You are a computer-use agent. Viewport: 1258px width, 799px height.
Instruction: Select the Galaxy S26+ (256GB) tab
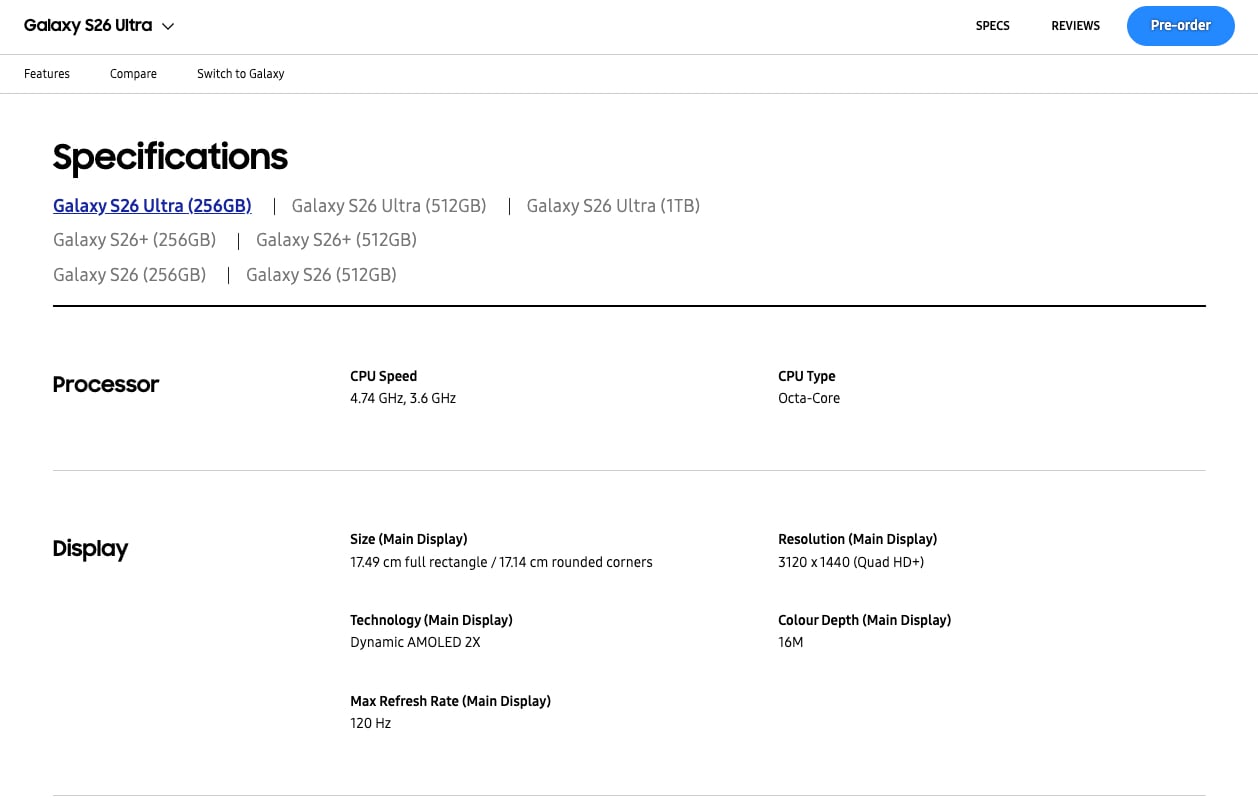coord(134,240)
